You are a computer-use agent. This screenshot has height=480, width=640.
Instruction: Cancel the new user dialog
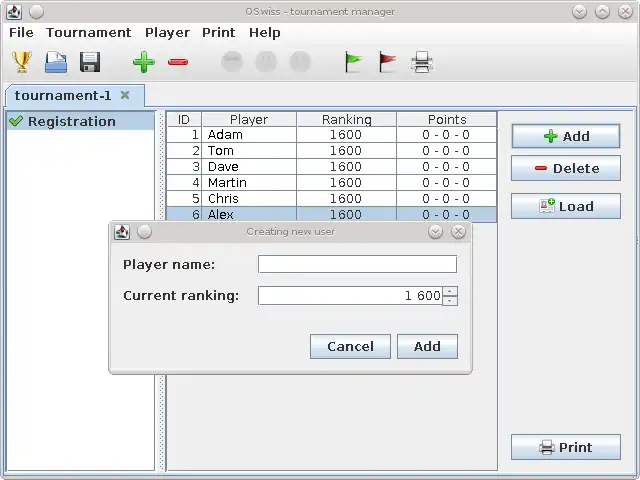click(350, 347)
